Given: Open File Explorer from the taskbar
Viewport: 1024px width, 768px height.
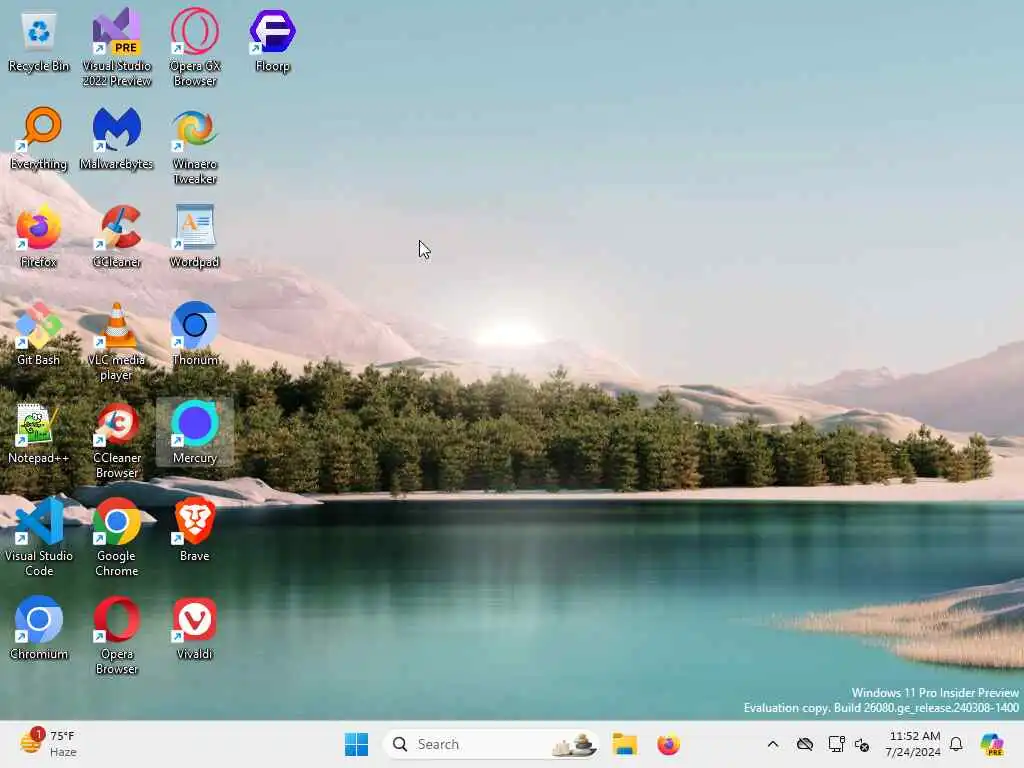Looking at the screenshot, I should (624, 744).
